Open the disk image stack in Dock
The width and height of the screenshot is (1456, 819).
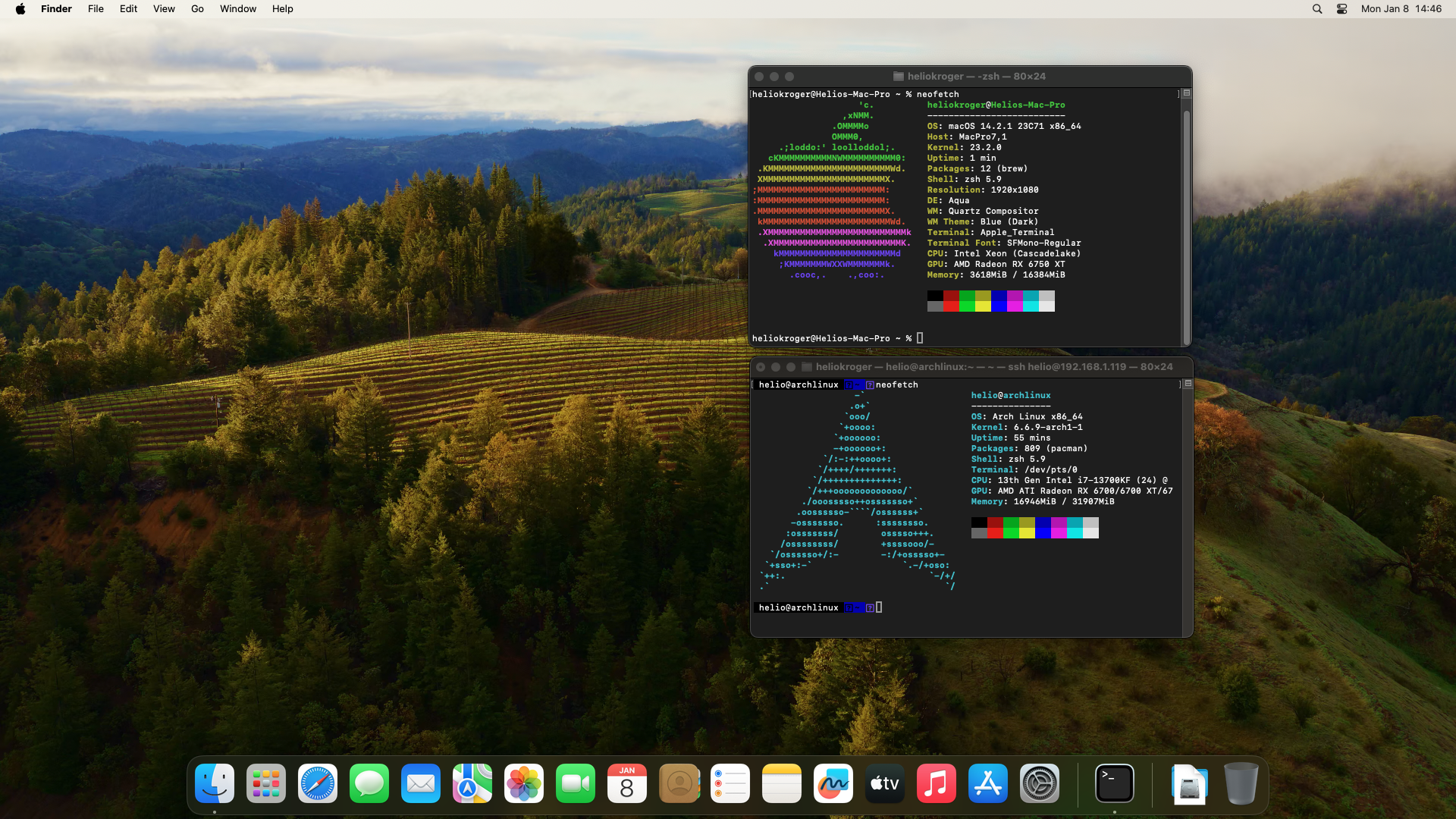click(x=1189, y=783)
